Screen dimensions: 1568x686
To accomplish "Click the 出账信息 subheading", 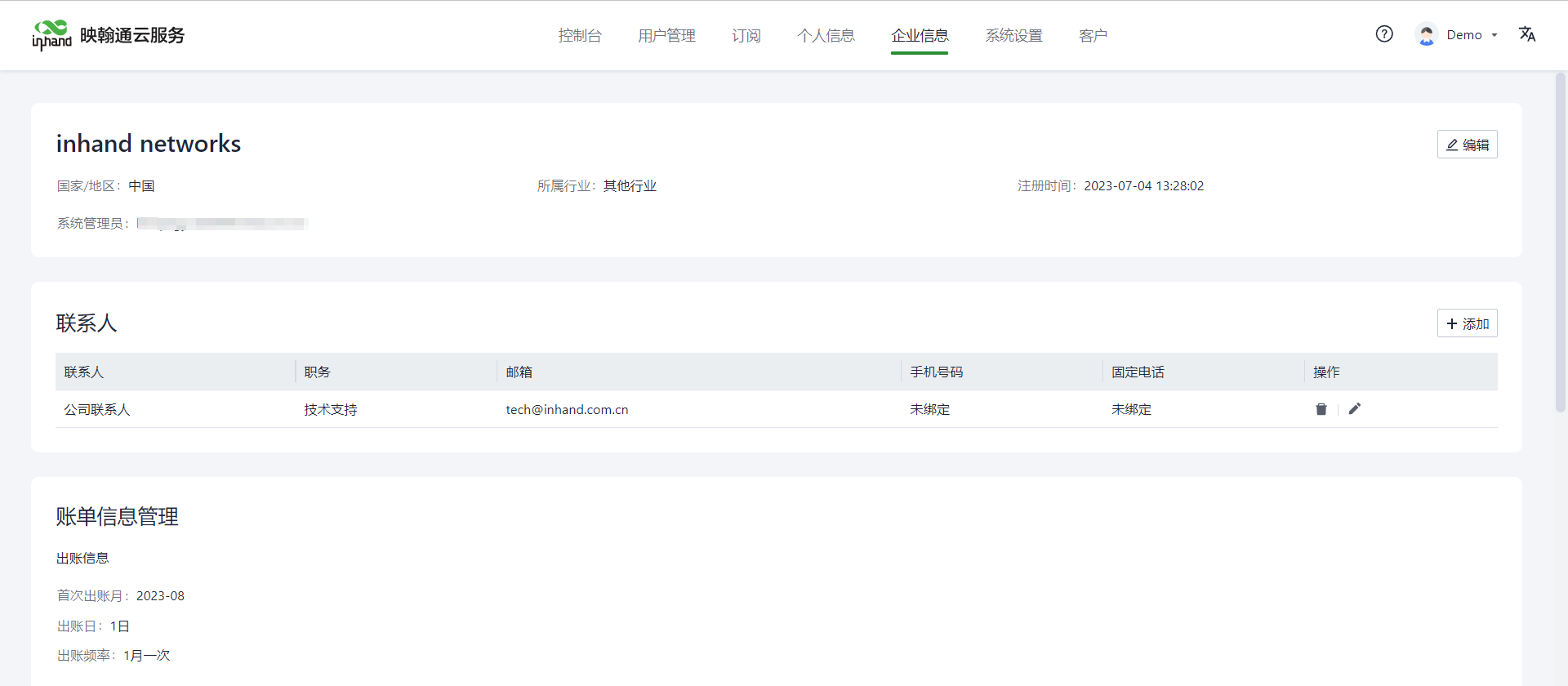I will tap(82, 559).
